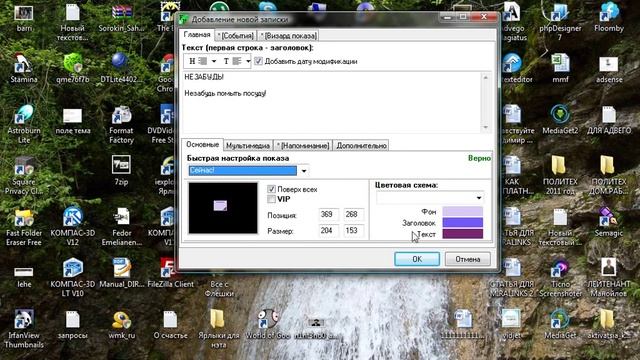The width and height of the screenshot is (640, 360).
Task: Click the 'Отмена' button
Action: coord(468,259)
